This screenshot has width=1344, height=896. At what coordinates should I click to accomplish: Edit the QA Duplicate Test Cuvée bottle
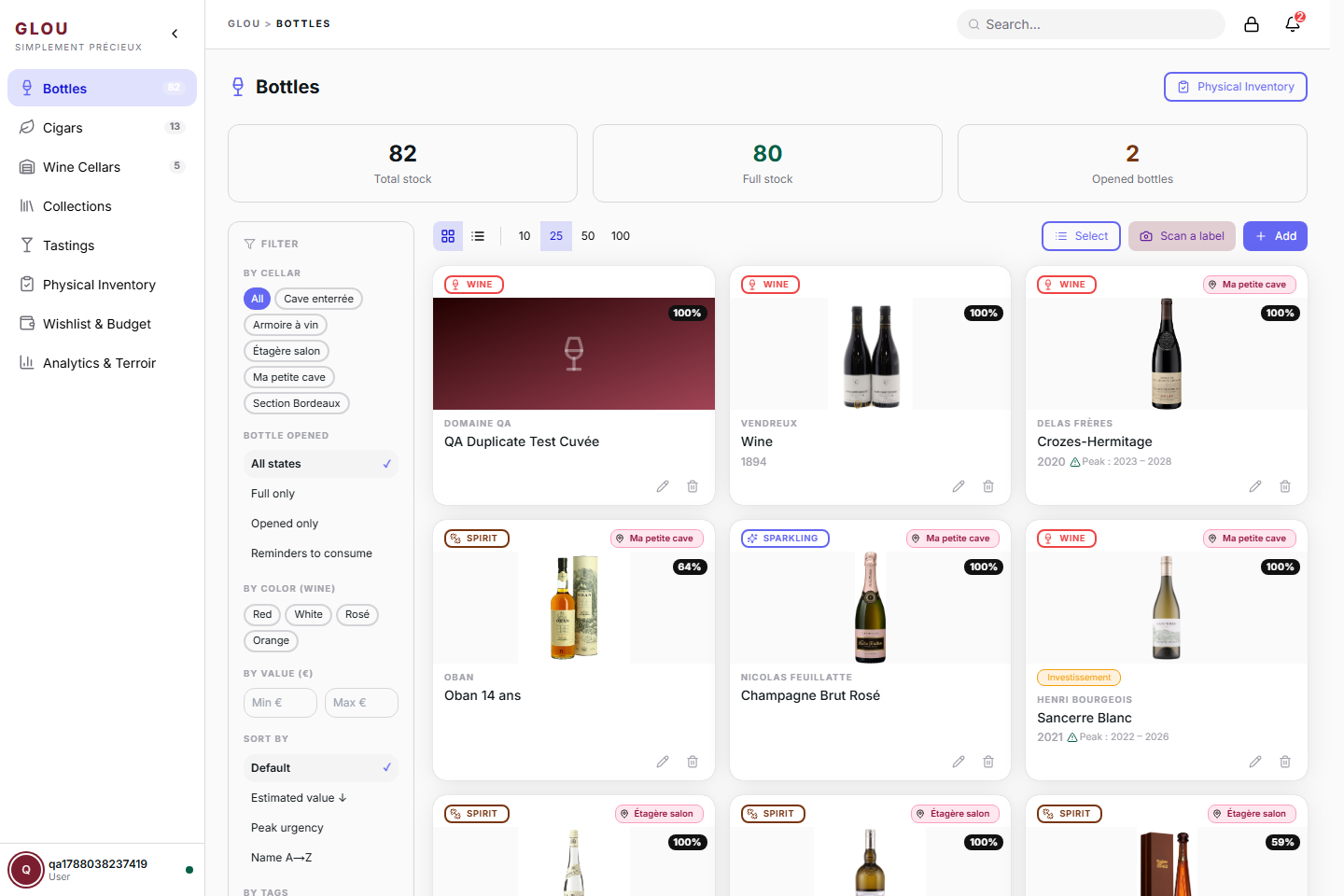663,486
